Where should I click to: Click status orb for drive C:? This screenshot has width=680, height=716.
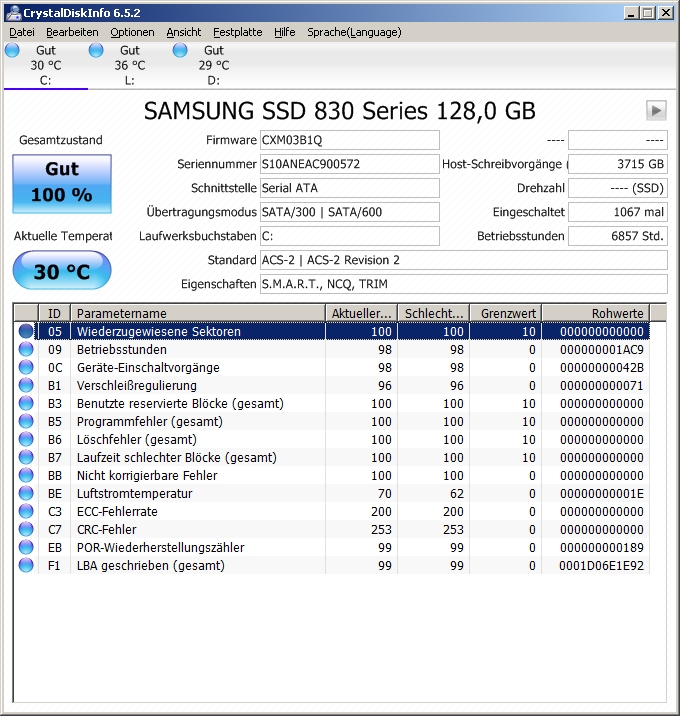(12, 50)
